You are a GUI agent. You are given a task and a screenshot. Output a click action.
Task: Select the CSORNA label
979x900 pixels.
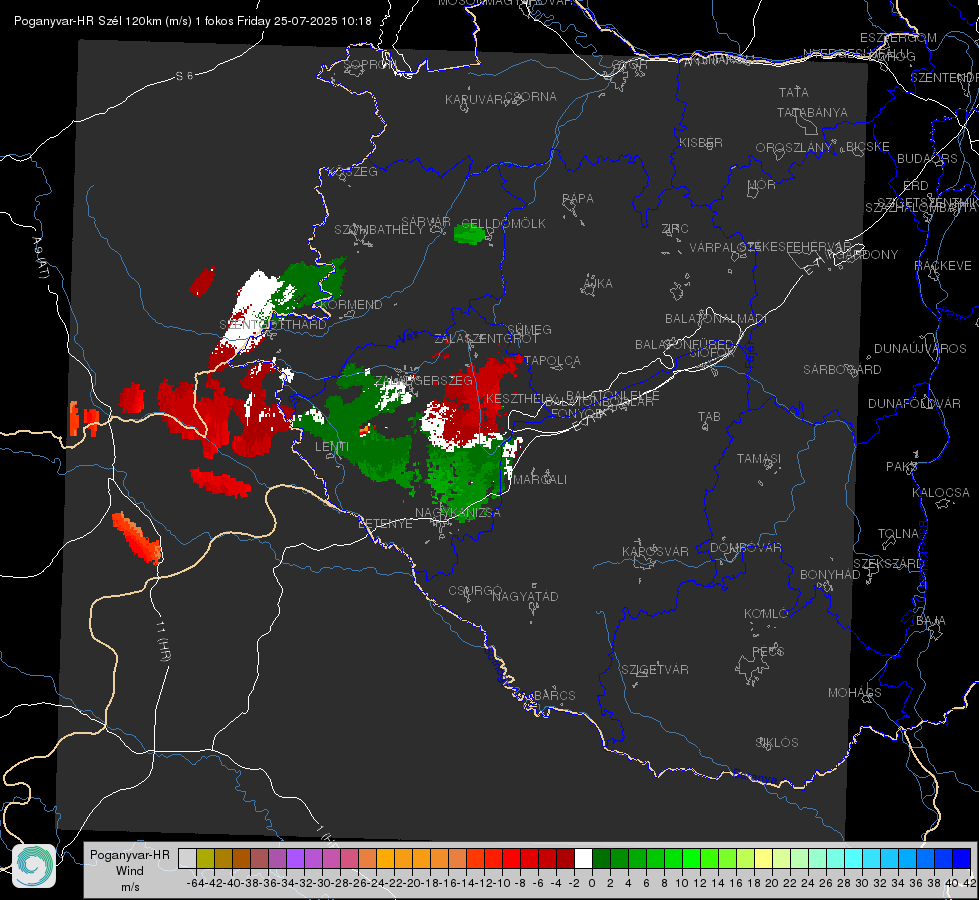point(530,97)
